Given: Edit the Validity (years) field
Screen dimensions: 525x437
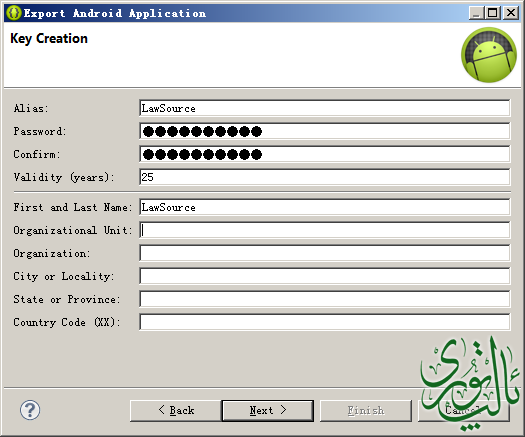Looking at the screenshot, I should pyautogui.click(x=325, y=177).
